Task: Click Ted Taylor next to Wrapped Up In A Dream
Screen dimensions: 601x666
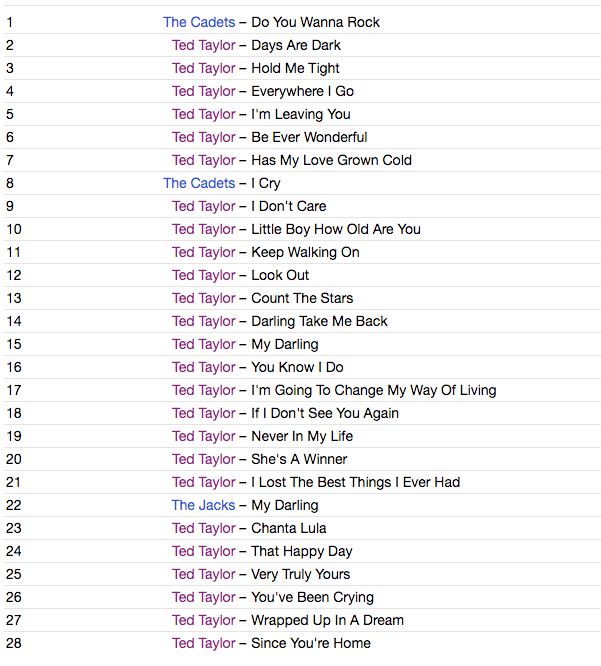Action: click(203, 620)
